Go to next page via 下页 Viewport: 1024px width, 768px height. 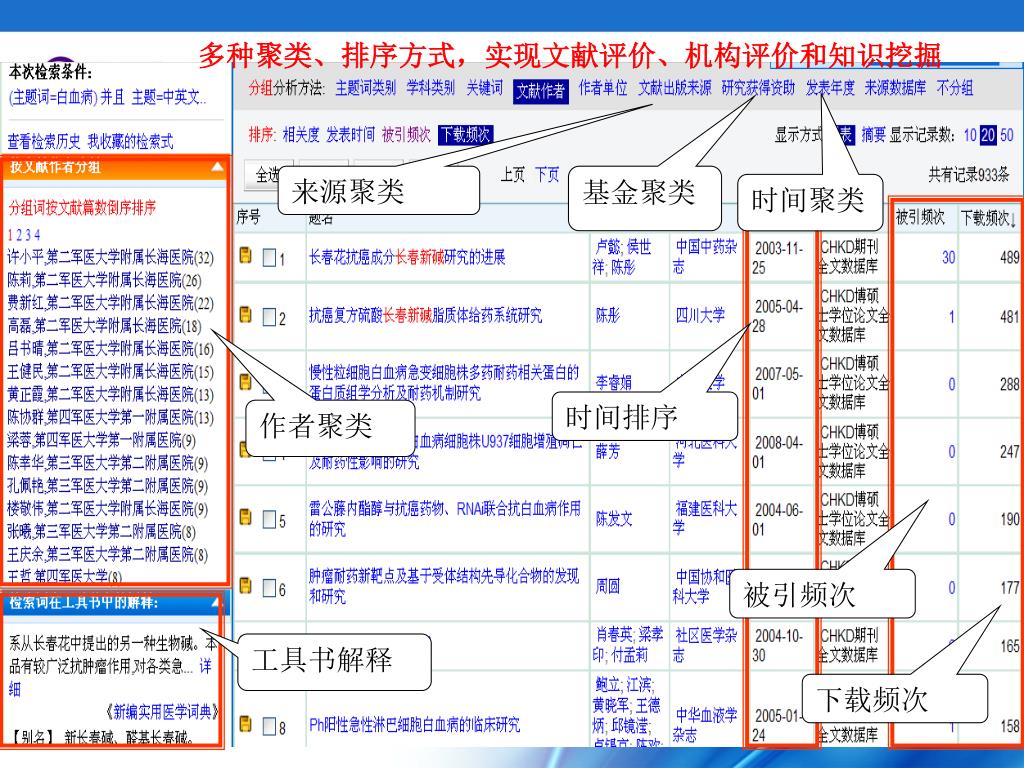click(x=547, y=174)
